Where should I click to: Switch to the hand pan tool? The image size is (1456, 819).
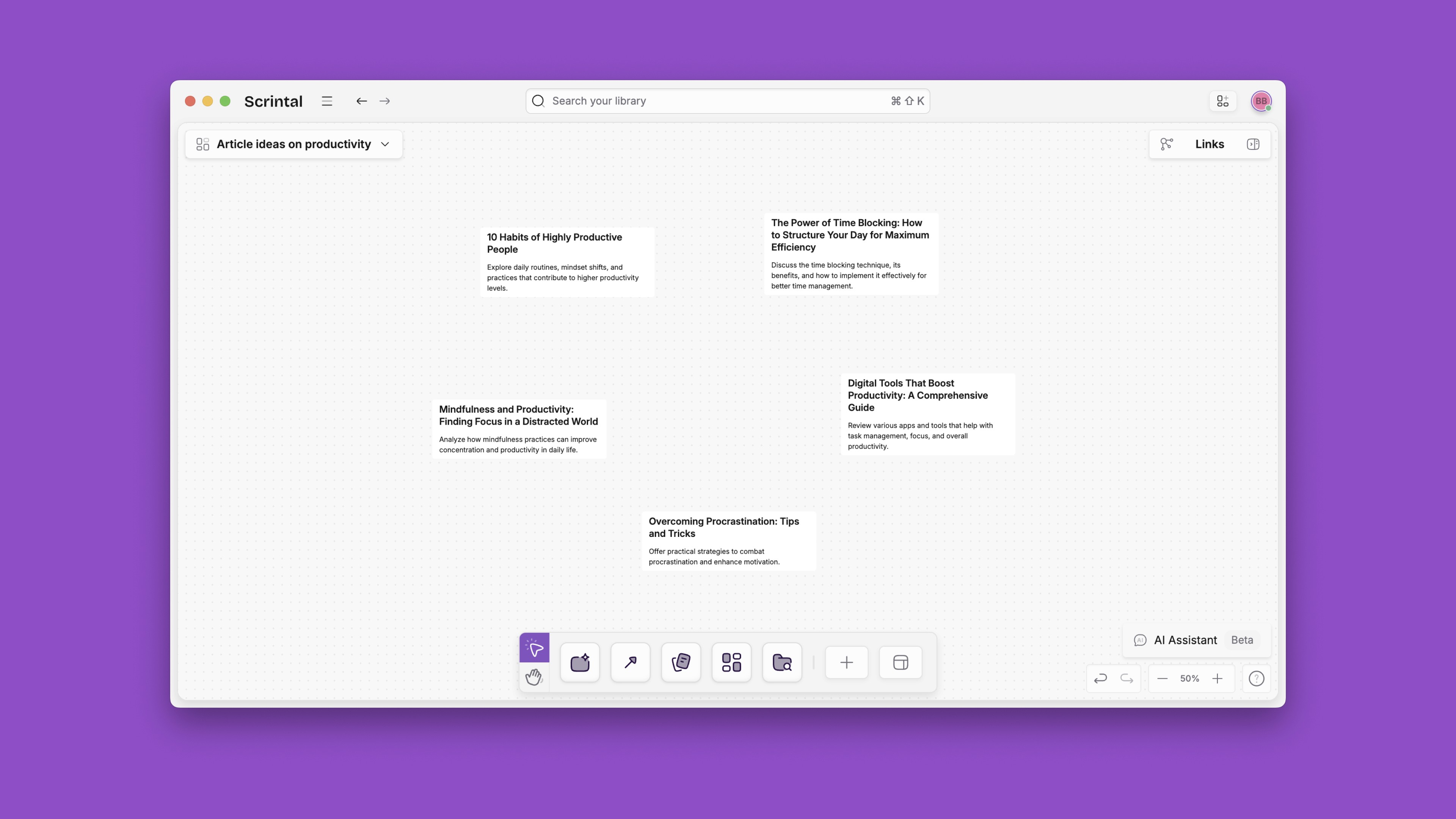pos(534,676)
